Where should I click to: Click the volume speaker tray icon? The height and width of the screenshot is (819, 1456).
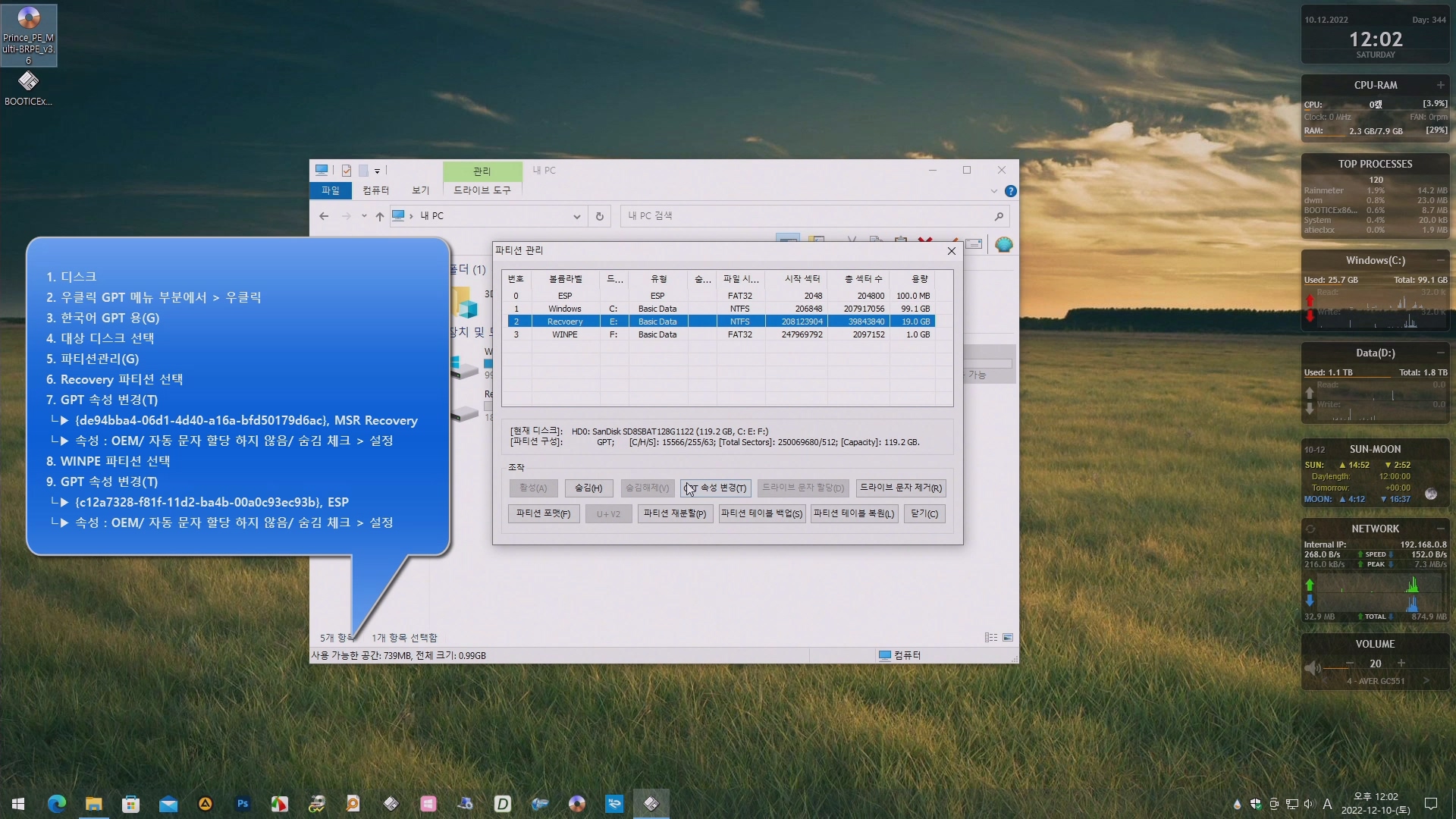1309,804
